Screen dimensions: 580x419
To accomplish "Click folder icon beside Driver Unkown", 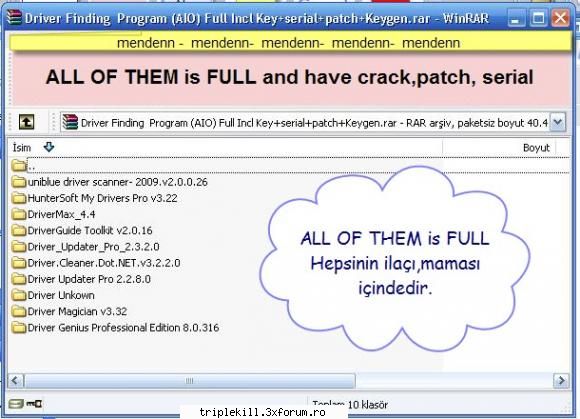I will click(18, 295).
